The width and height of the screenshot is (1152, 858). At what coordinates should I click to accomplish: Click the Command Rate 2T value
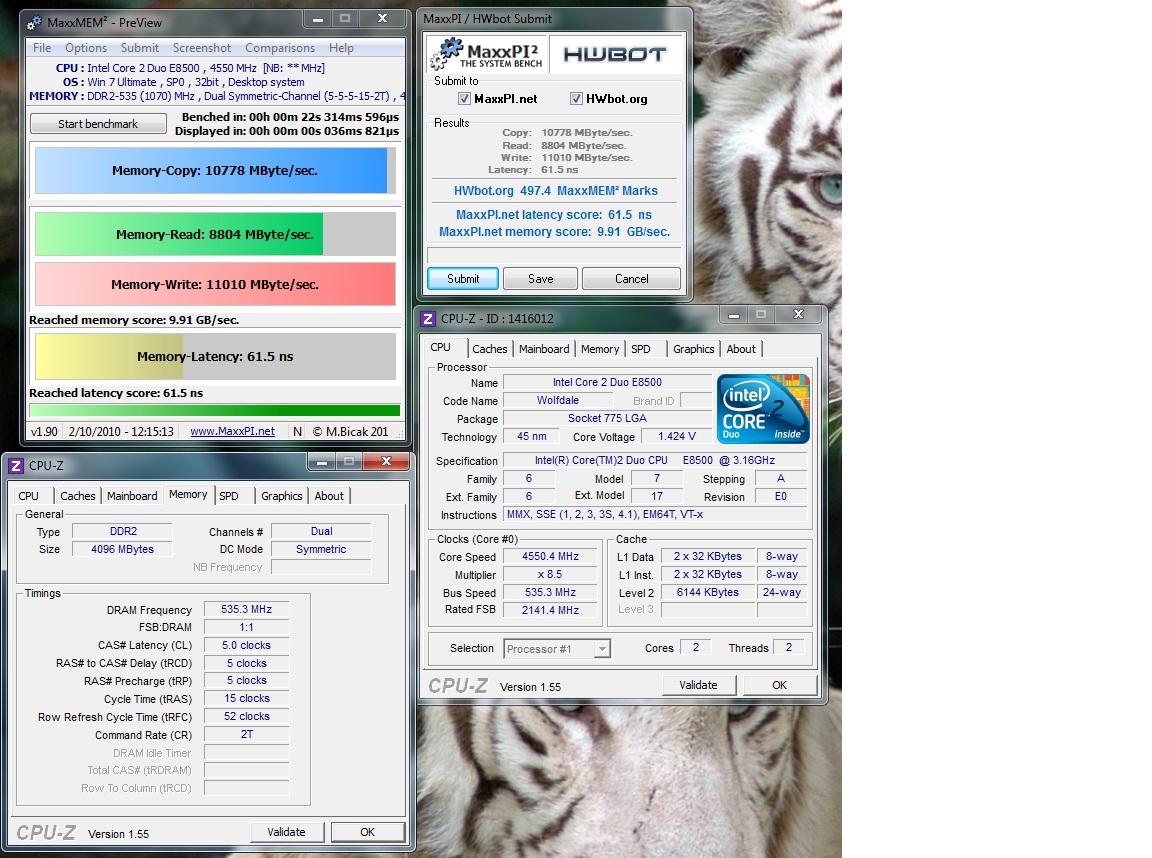[246, 734]
